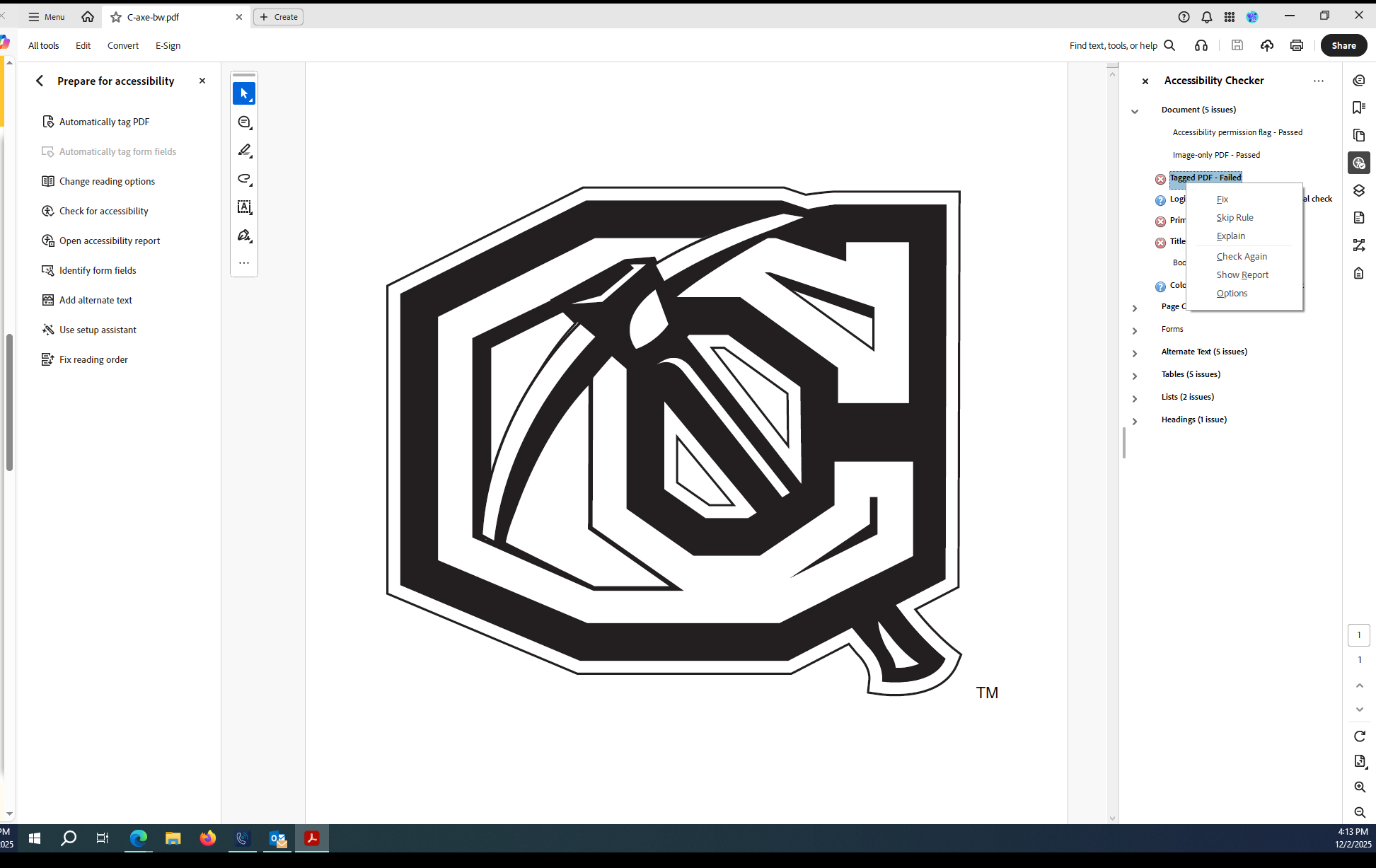Click the Share button

pyautogui.click(x=1343, y=45)
